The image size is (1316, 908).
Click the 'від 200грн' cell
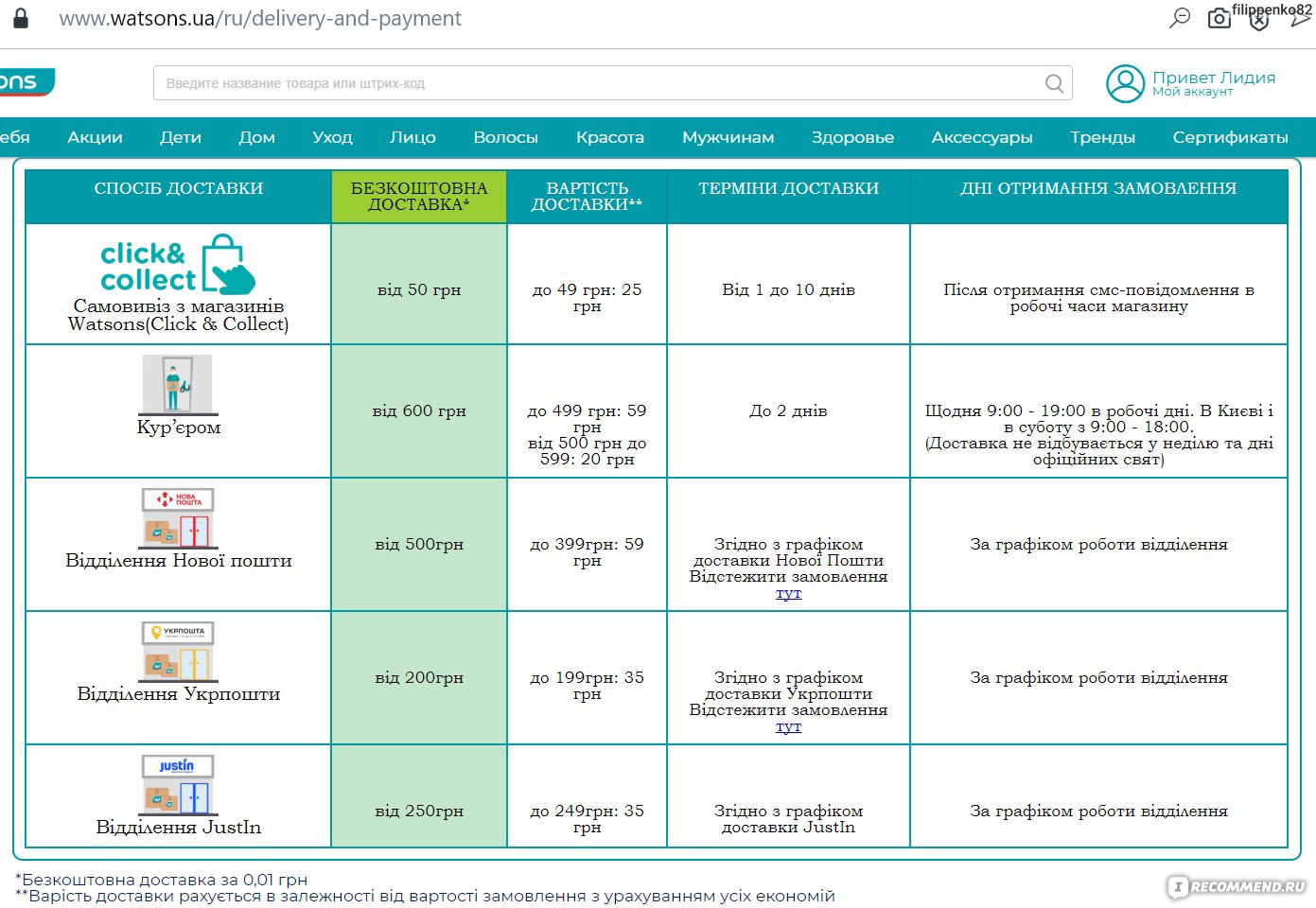point(419,677)
